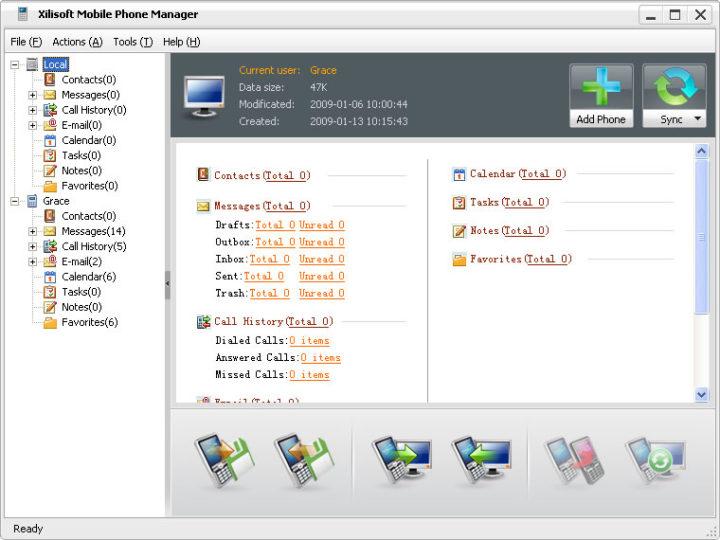
Task: Click phone-and-computer icon with left-pointing green arrow
Action: [x=480, y=460]
